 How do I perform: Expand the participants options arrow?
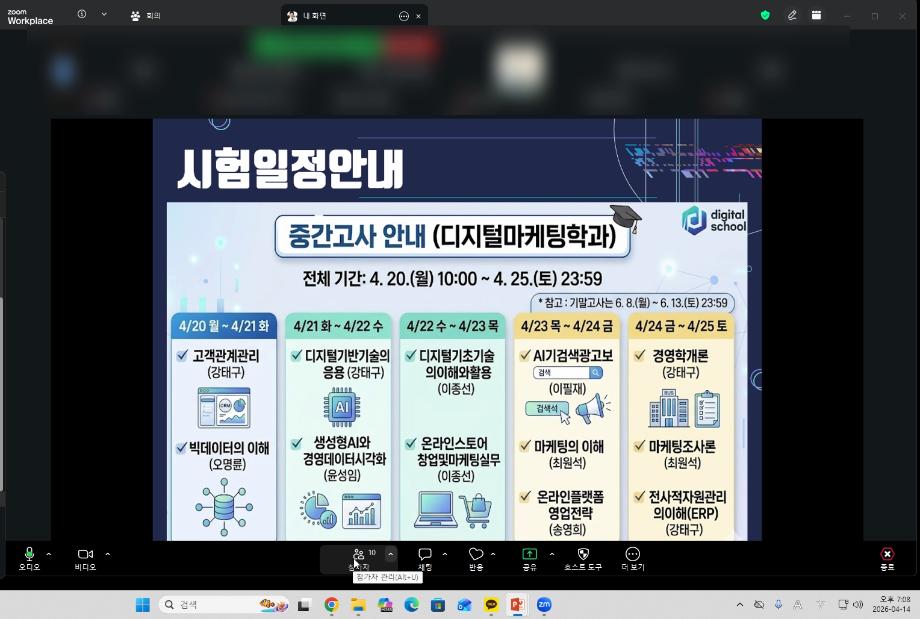pyautogui.click(x=391, y=554)
